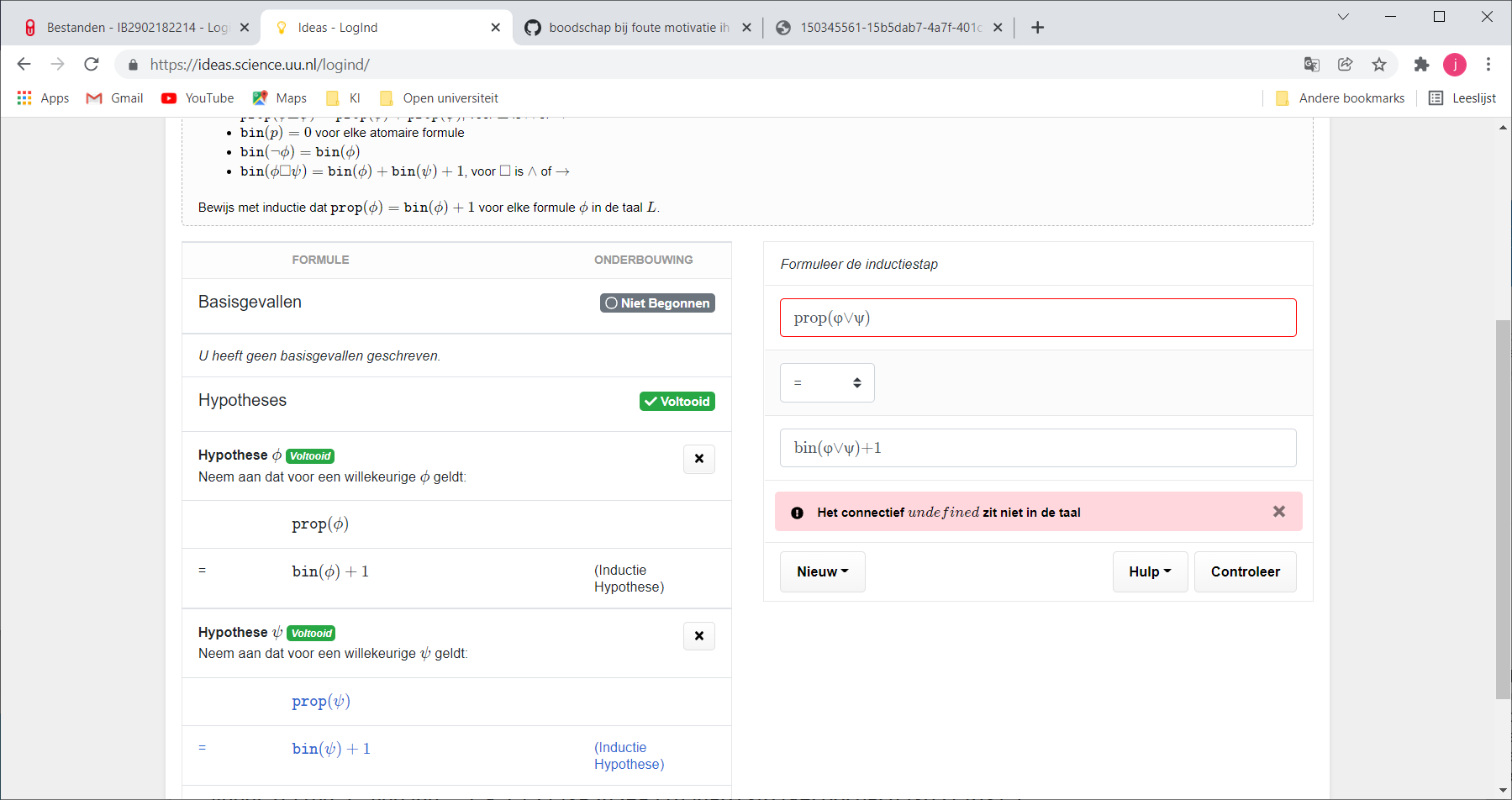Share this page using the share icon
This screenshot has height=800, width=1512.
(x=1346, y=64)
